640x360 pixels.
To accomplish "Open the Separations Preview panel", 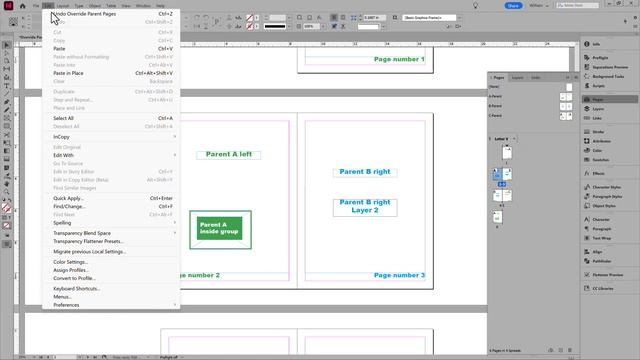I will coord(609,67).
